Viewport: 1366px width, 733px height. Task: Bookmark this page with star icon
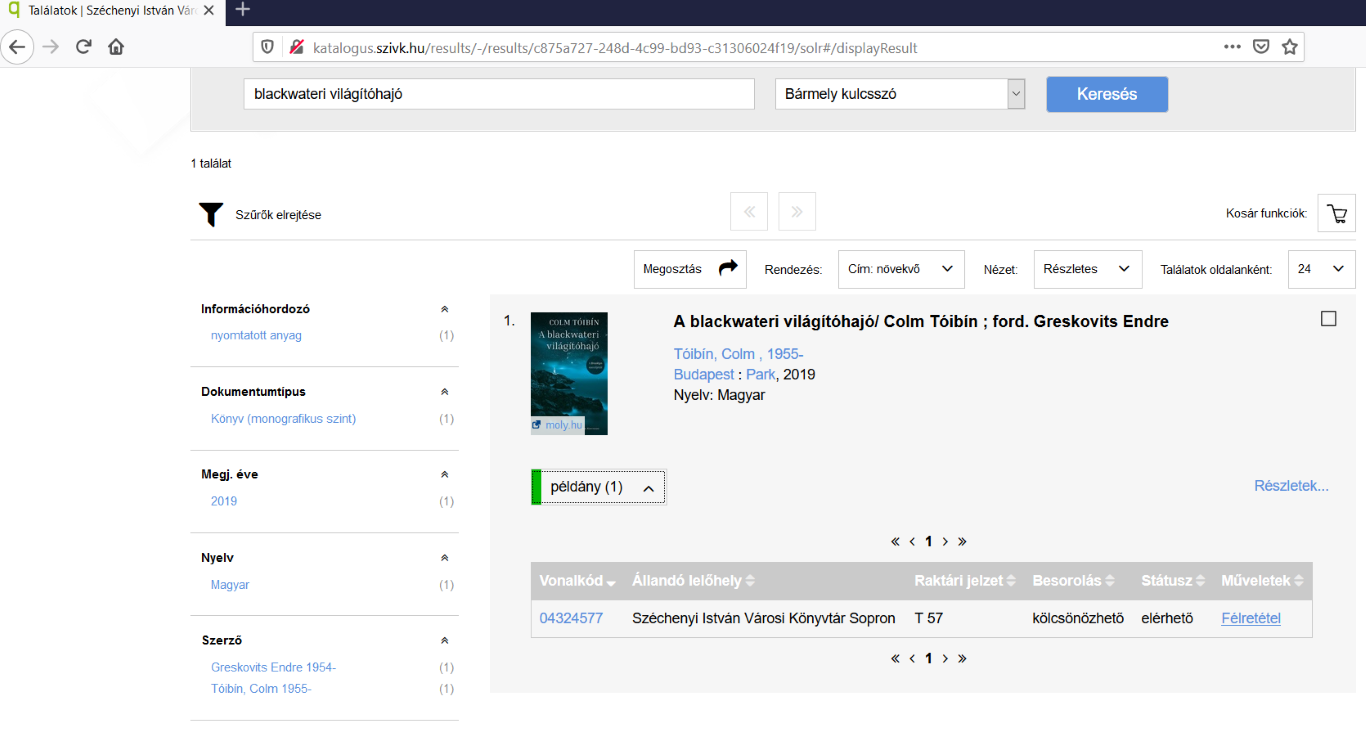[x=1290, y=47]
